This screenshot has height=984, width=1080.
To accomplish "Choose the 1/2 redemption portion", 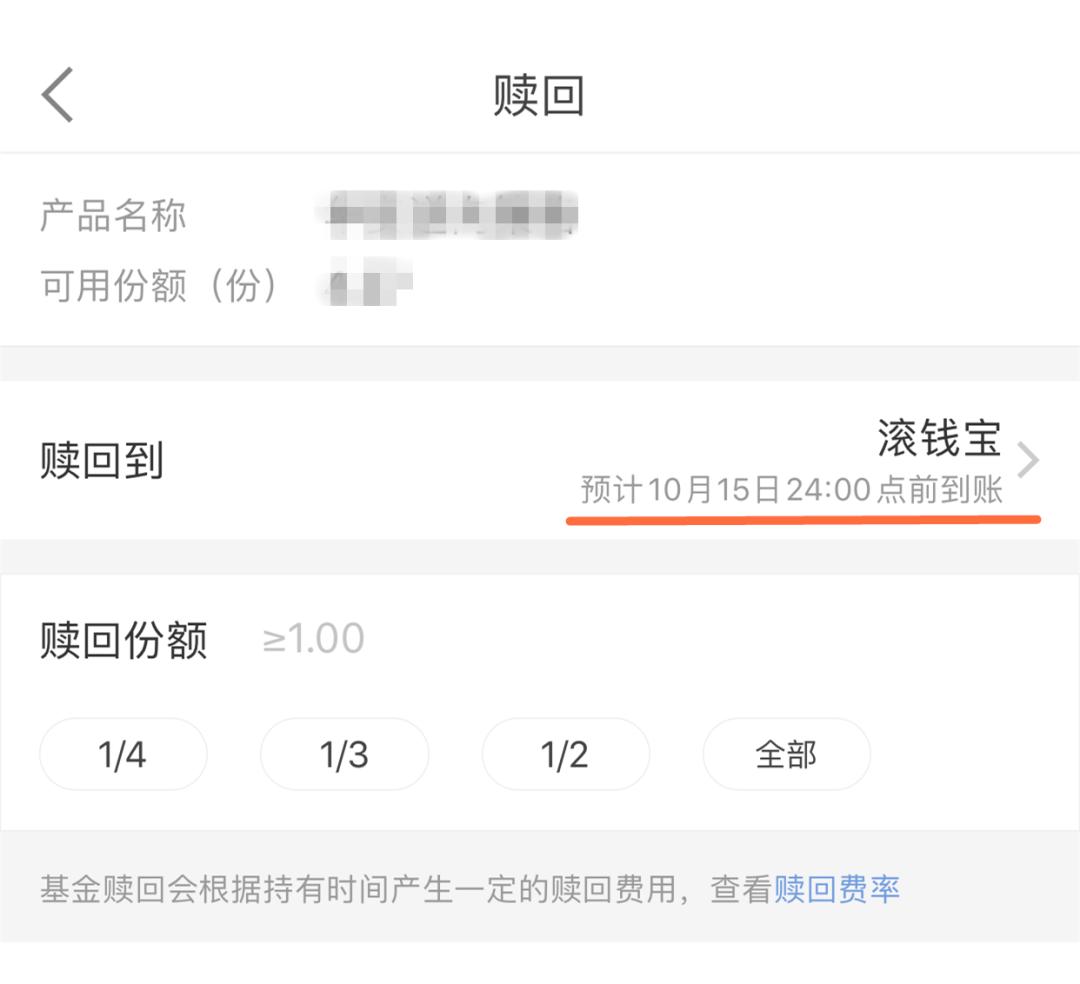I will 565,755.
